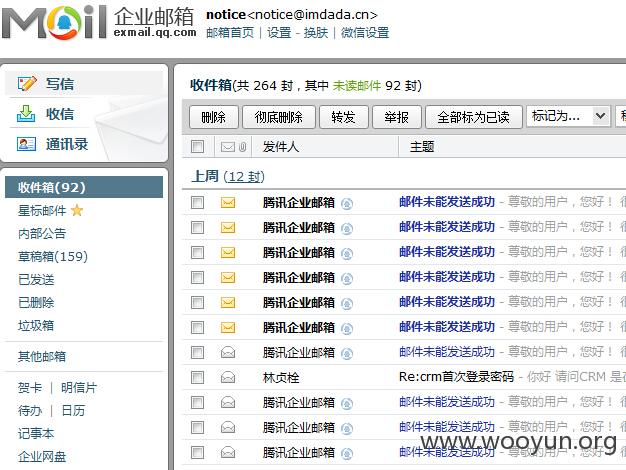Click the compose mail pencil icon
The height and width of the screenshot is (470, 626).
tap(27, 83)
